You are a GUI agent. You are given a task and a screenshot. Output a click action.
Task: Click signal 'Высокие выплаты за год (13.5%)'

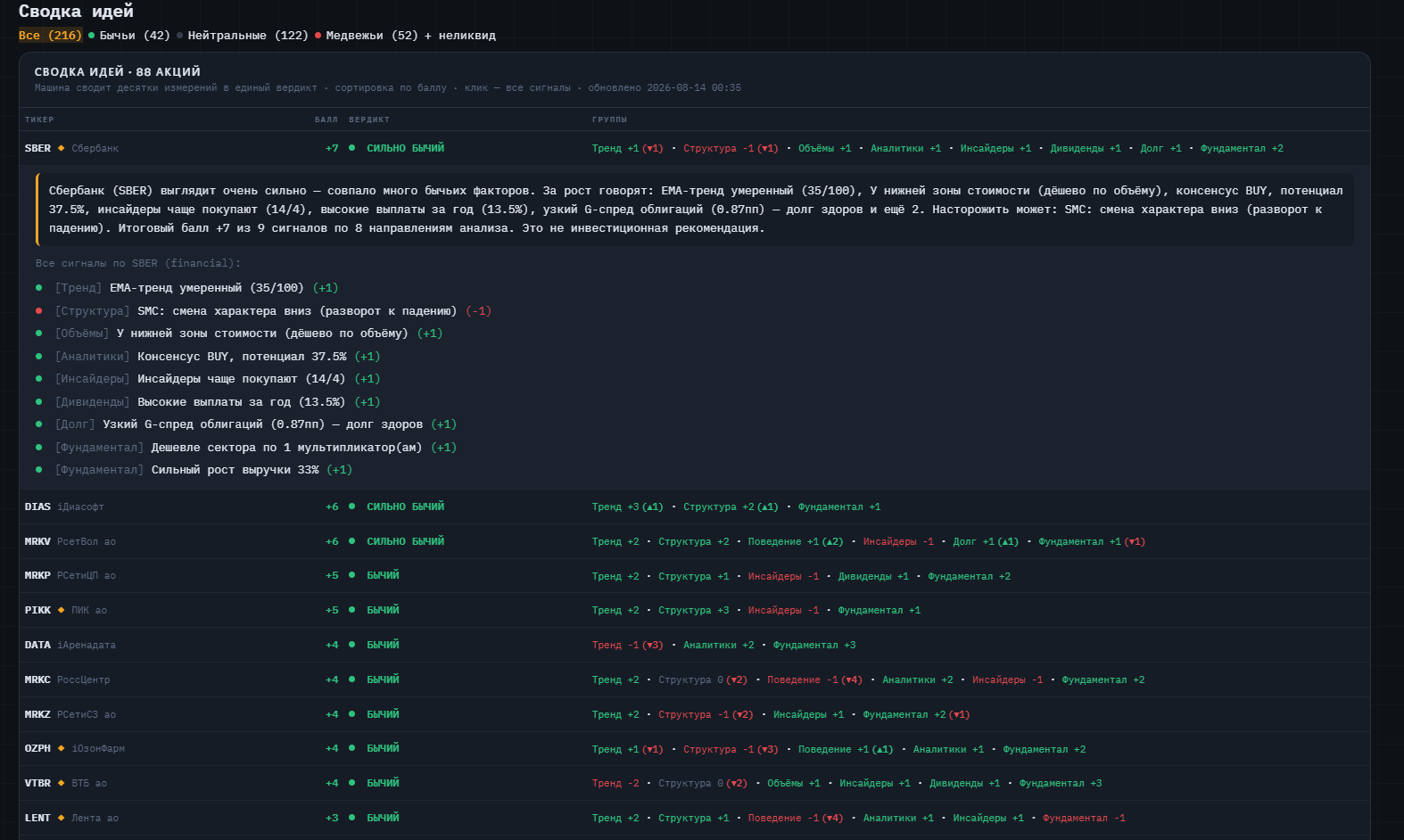pyautogui.click(x=241, y=402)
